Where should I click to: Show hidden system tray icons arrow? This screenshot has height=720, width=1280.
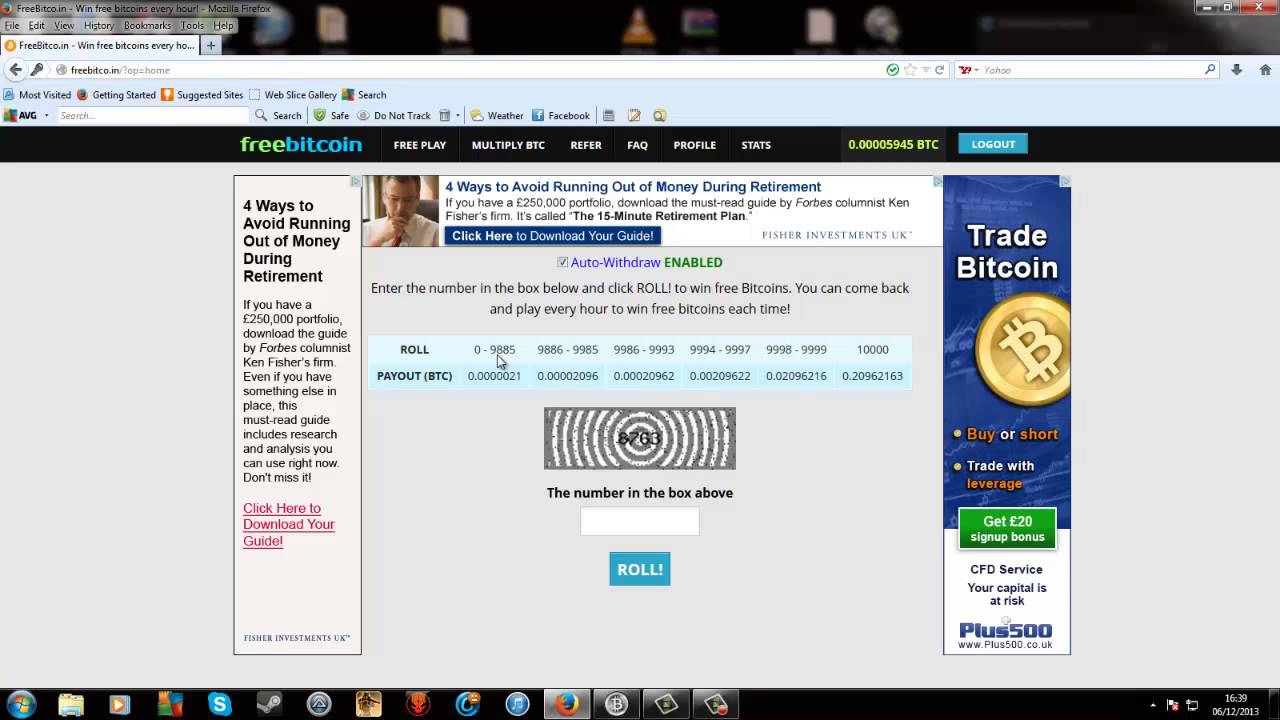coord(1153,704)
